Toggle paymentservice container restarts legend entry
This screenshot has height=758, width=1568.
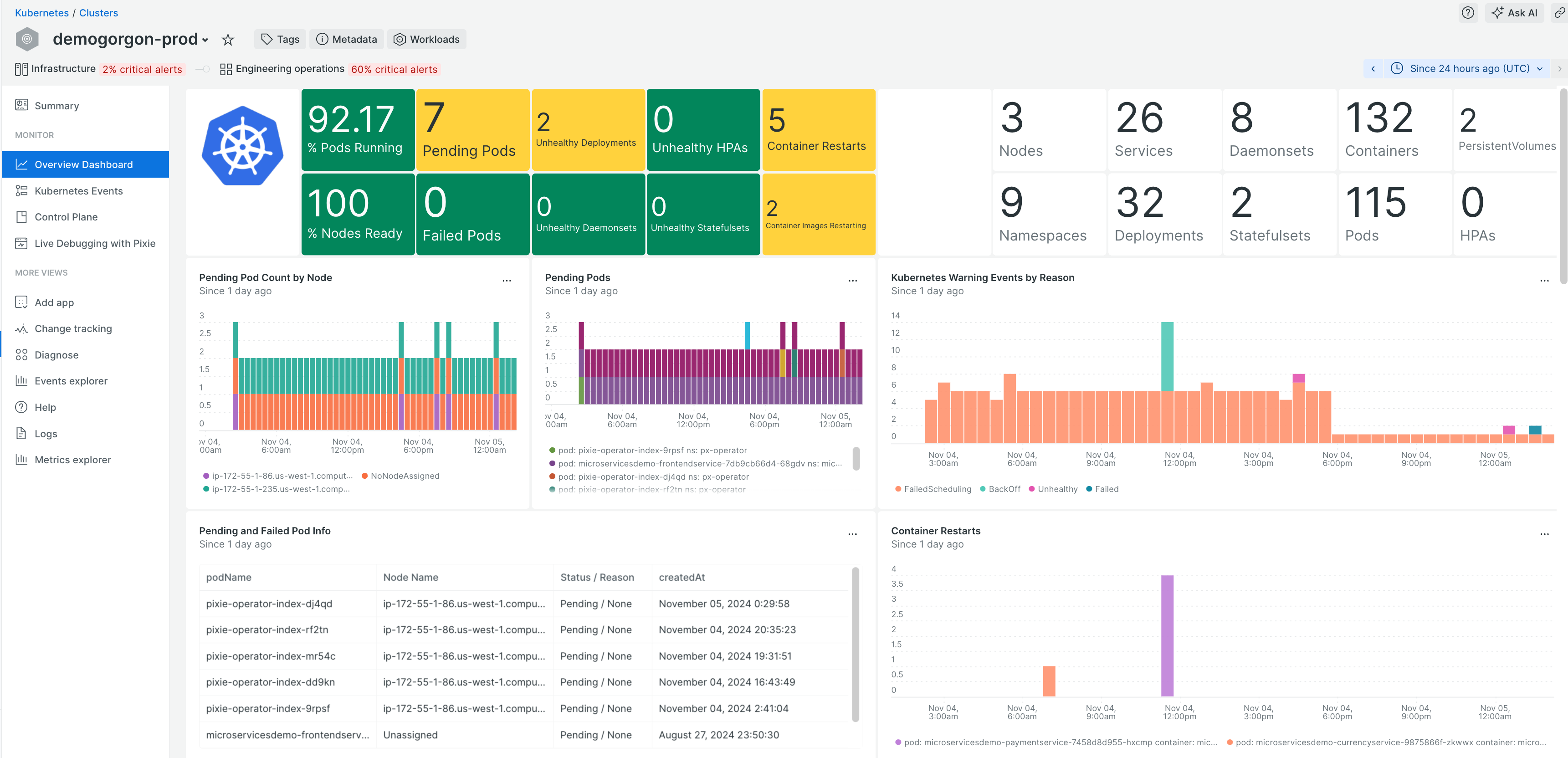[1056, 742]
